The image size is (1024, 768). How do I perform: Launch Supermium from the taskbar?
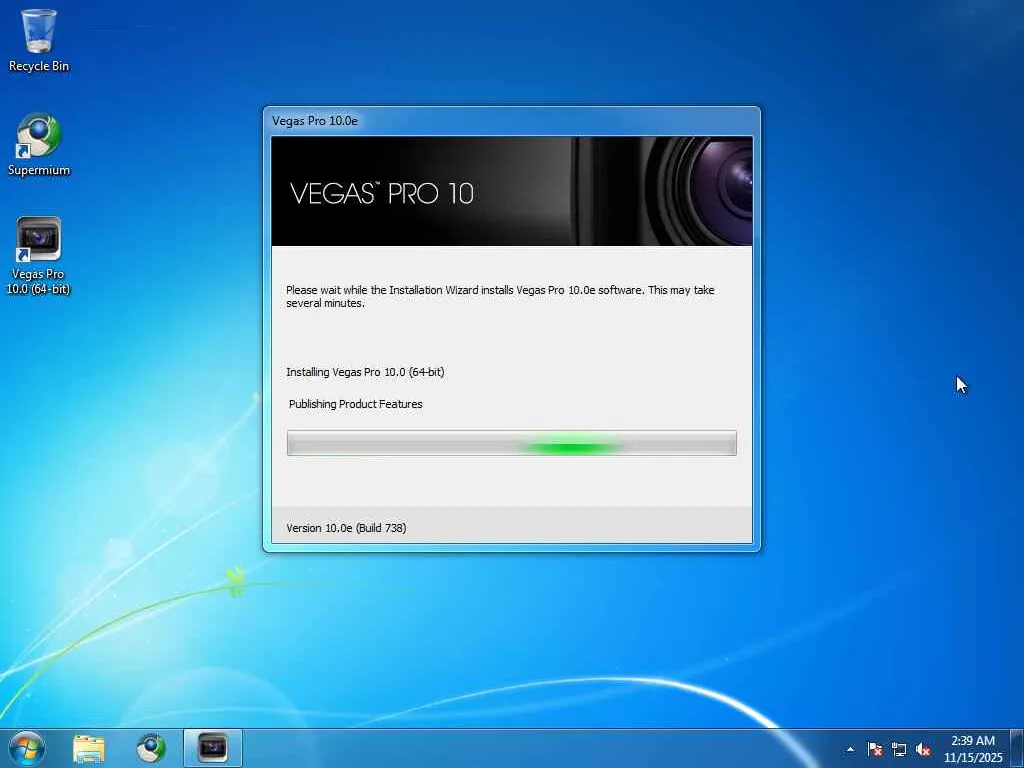pyautogui.click(x=151, y=749)
